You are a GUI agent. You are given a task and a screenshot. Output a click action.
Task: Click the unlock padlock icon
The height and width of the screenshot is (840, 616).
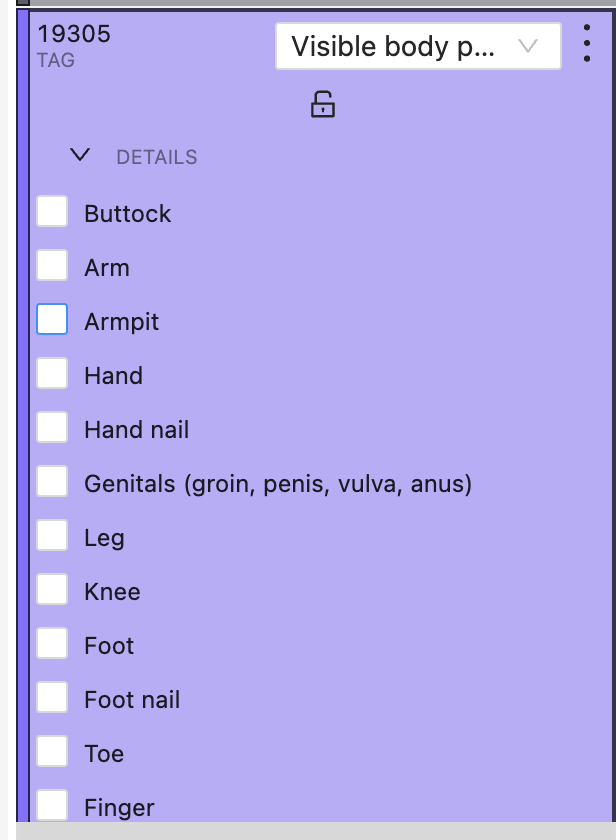[322, 104]
